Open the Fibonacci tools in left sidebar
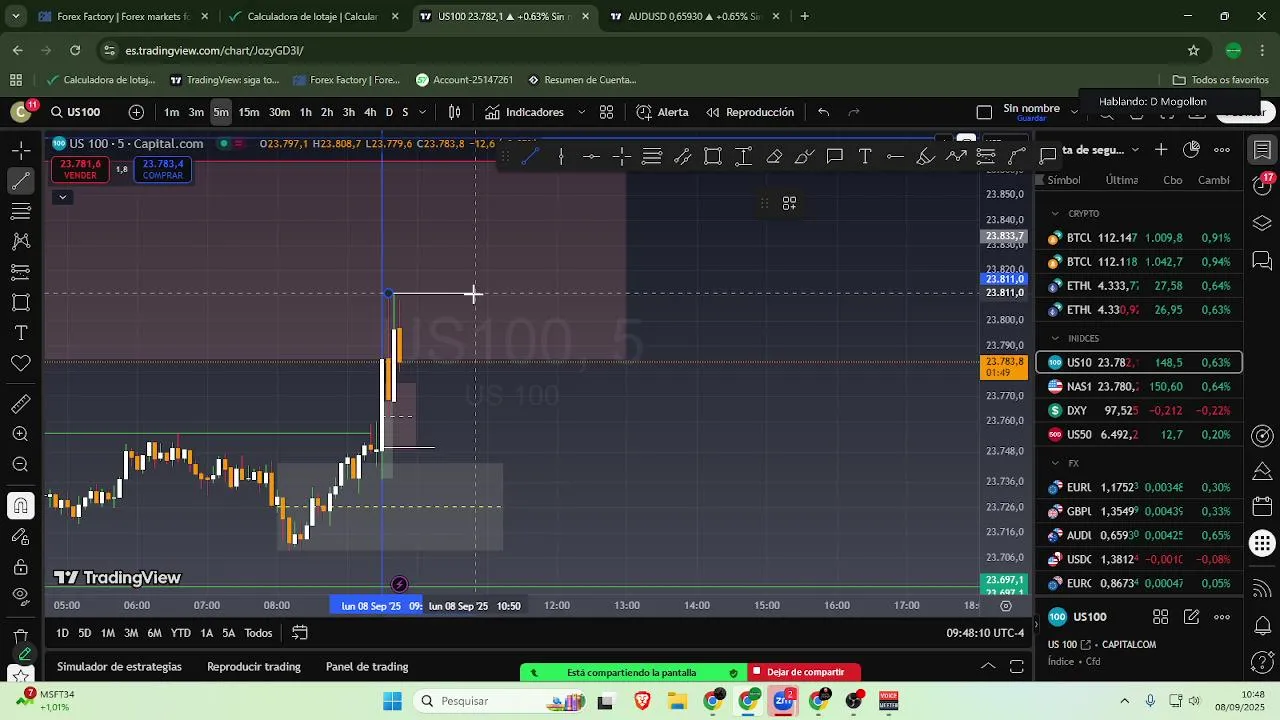Viewport: 1280px width, 720px height. point(21,211)
